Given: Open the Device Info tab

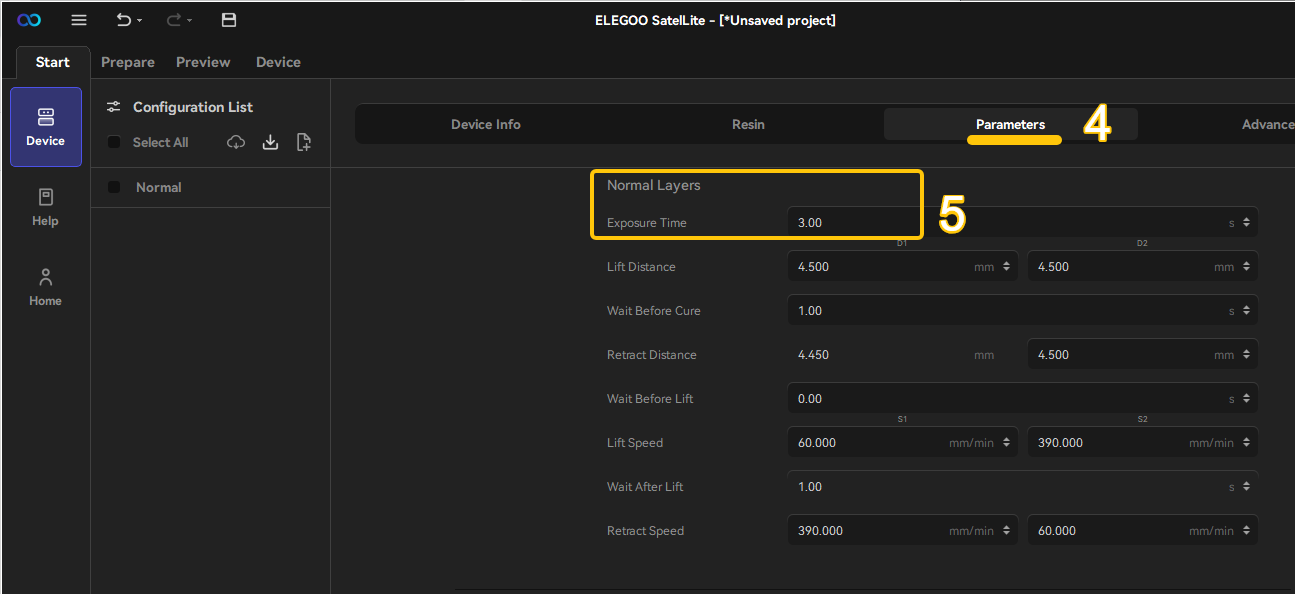Looking at the screenshot, I should pos(486,124).
